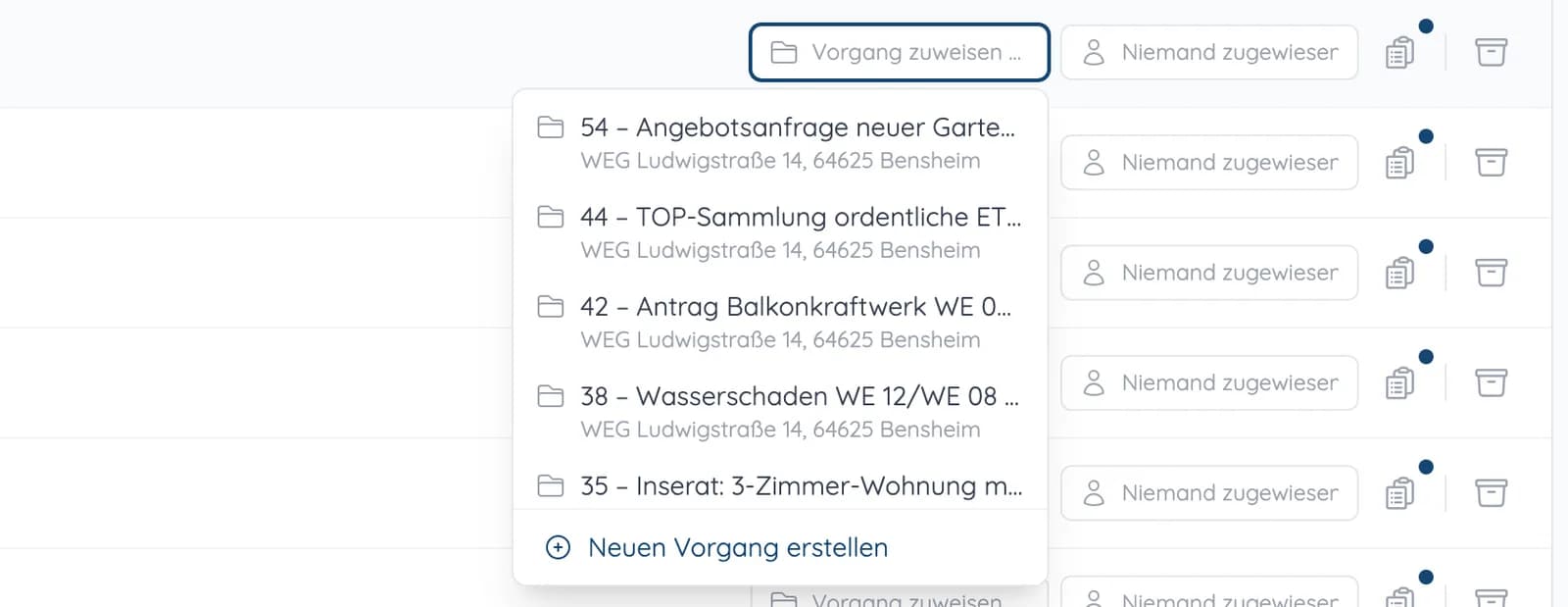Click folder icon of entry 35 Inserat
The width and height of the screenshot is (1568, 607).
pyautogui.click(x=551, y=485)
